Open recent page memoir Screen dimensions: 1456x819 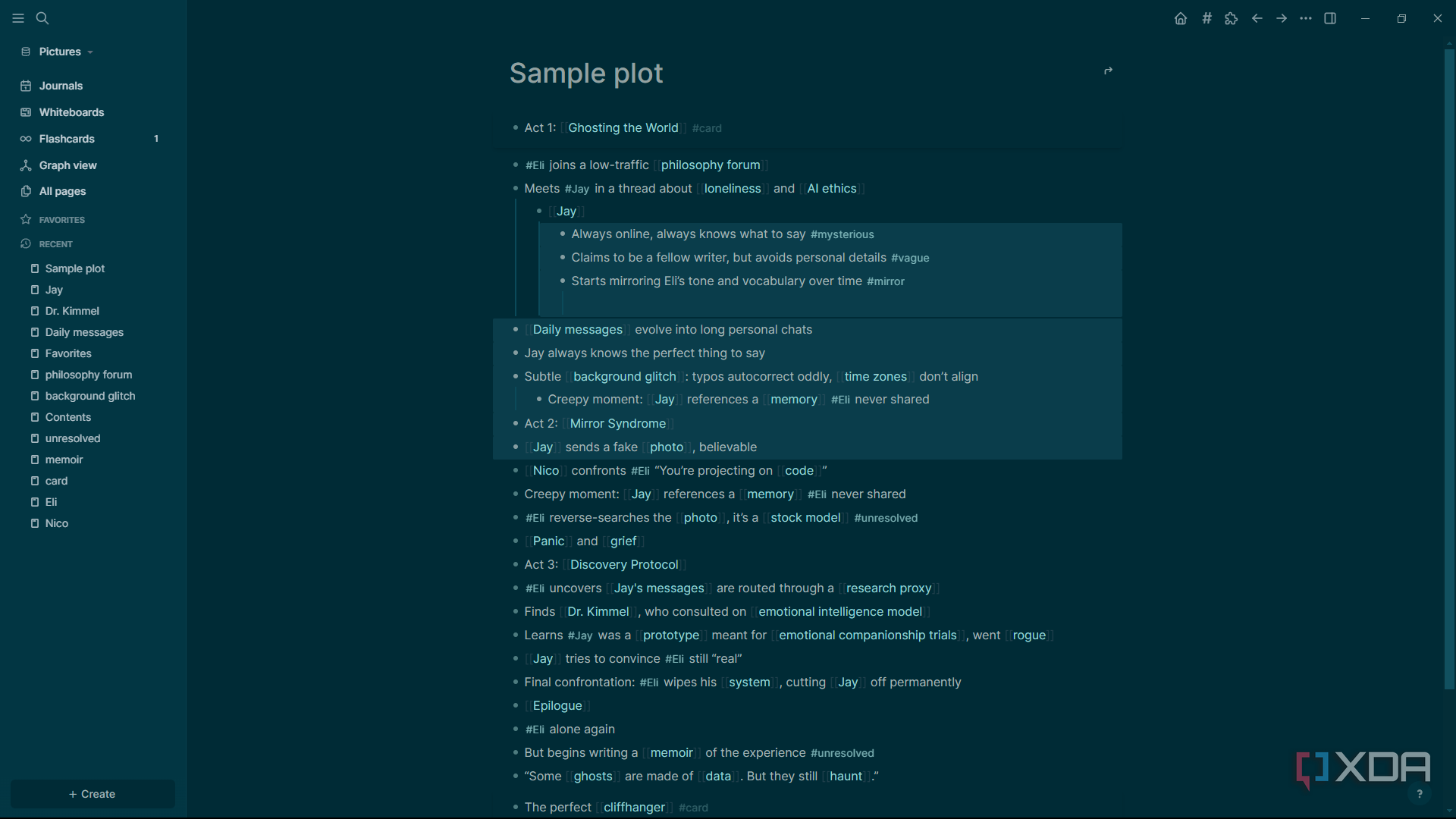(64, 460)
